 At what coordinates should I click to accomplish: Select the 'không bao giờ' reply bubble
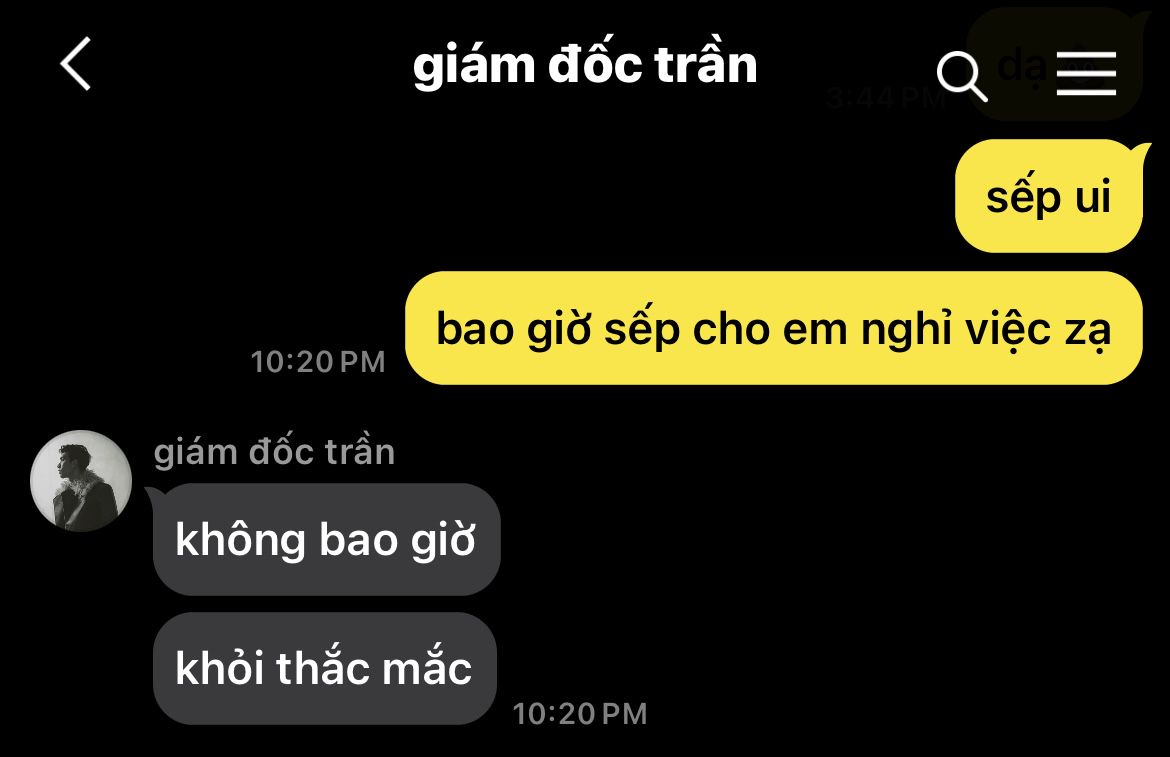coord(326,539)
